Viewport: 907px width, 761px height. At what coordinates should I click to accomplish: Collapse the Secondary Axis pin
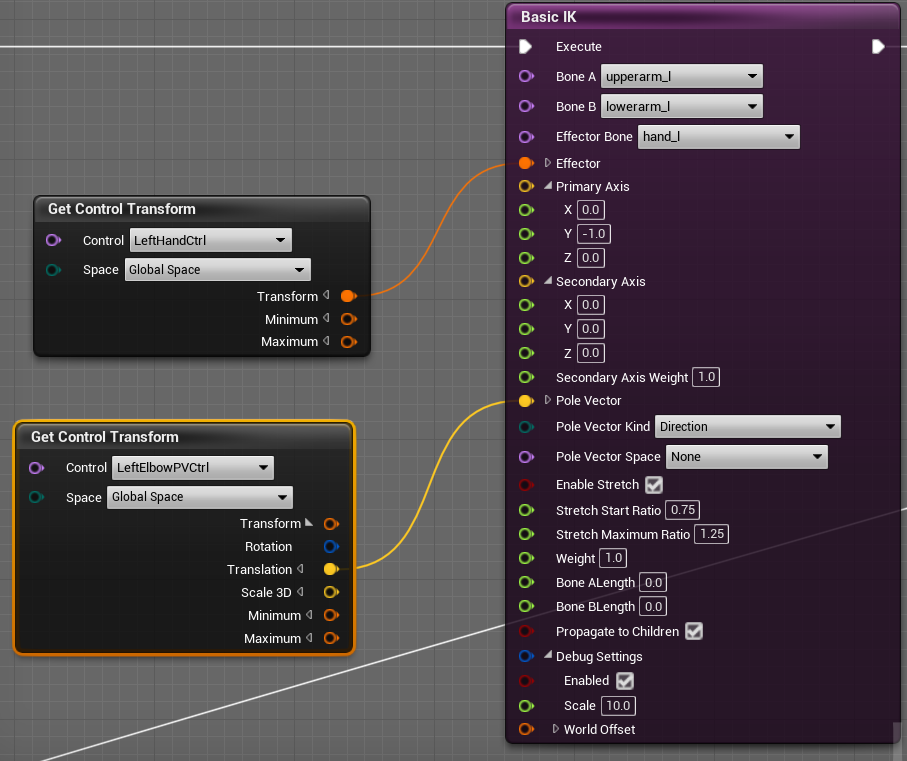[548, 280]
